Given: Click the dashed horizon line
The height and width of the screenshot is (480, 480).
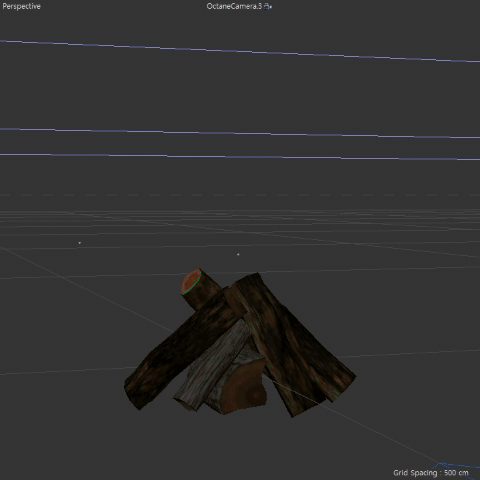Looking at the screenshot, I should pos(240,195).
